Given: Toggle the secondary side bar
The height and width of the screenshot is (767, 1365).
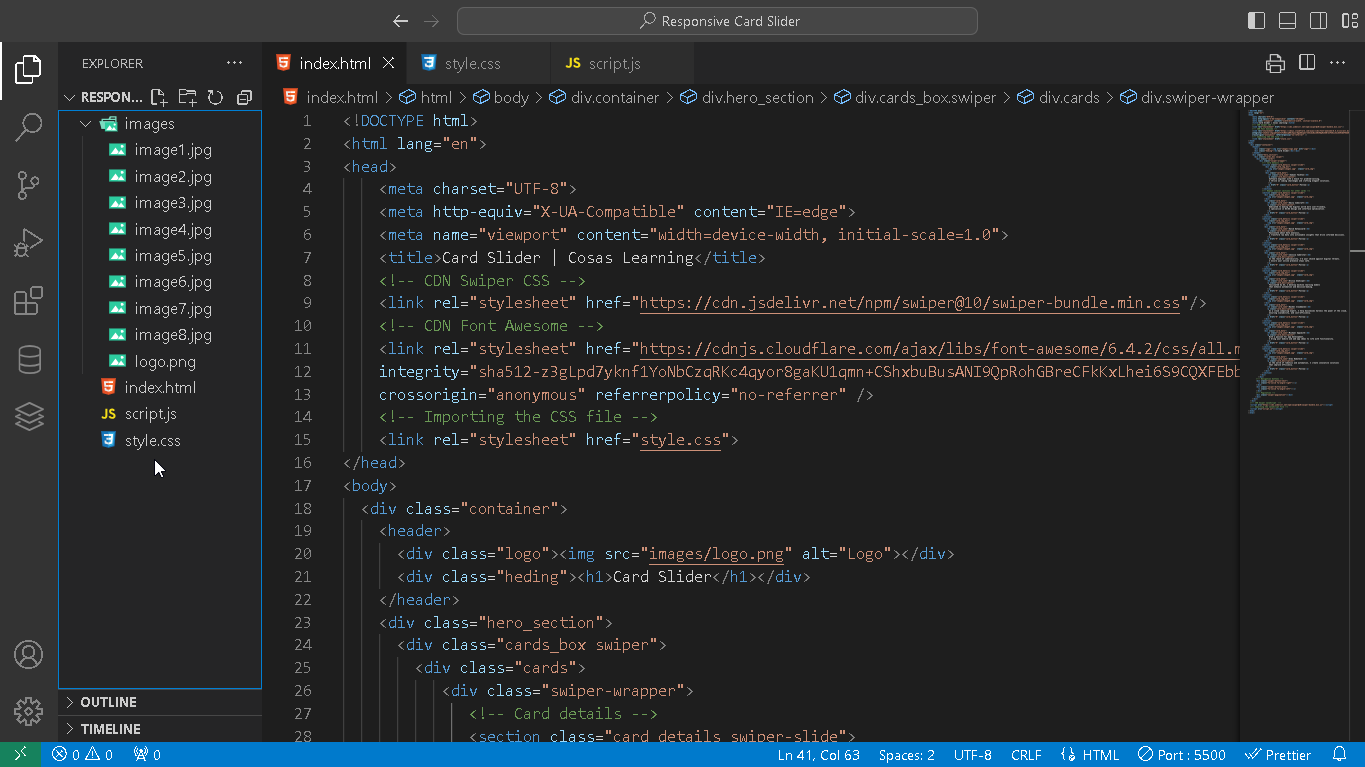Looking at the screenshot, I should pos(1318,20).
